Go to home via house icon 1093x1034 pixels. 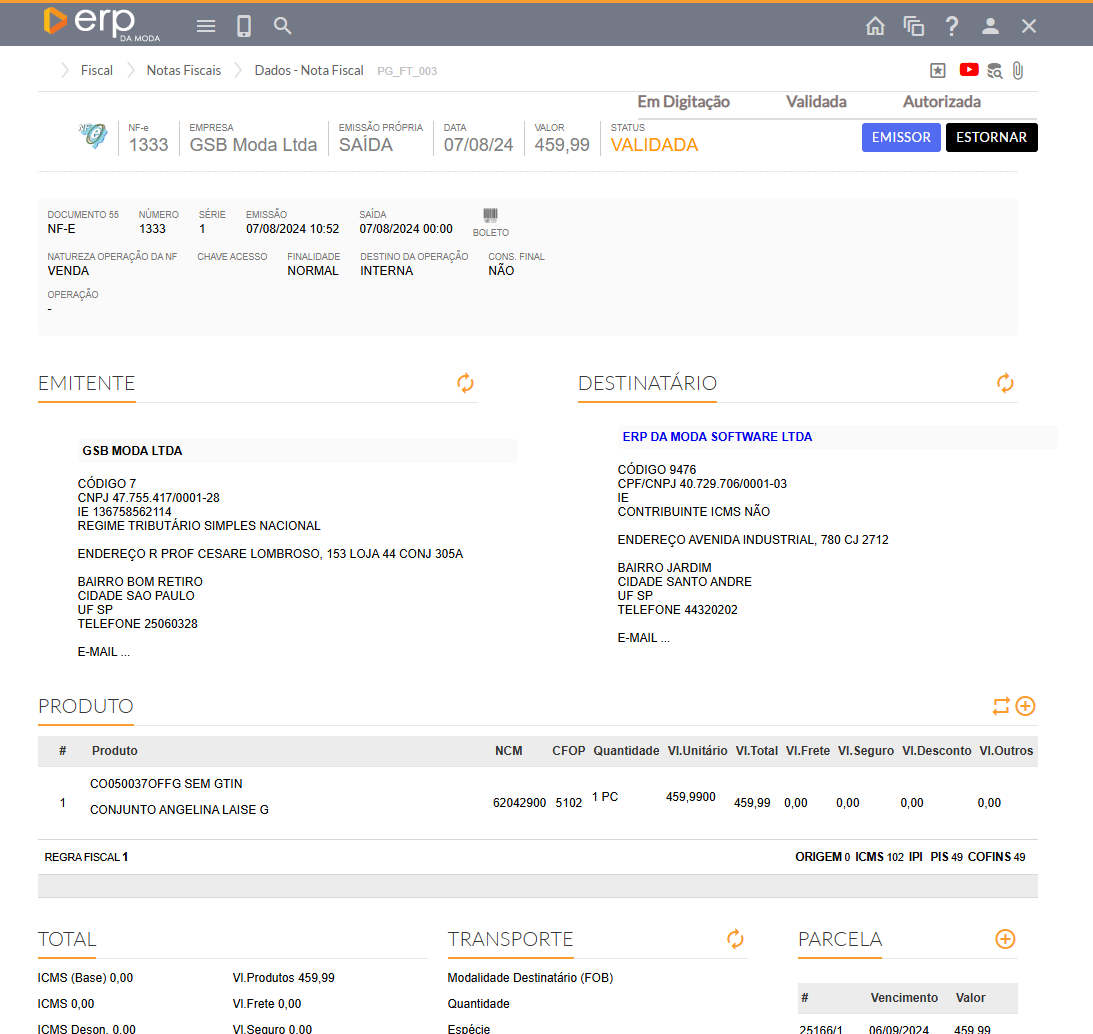875,27
